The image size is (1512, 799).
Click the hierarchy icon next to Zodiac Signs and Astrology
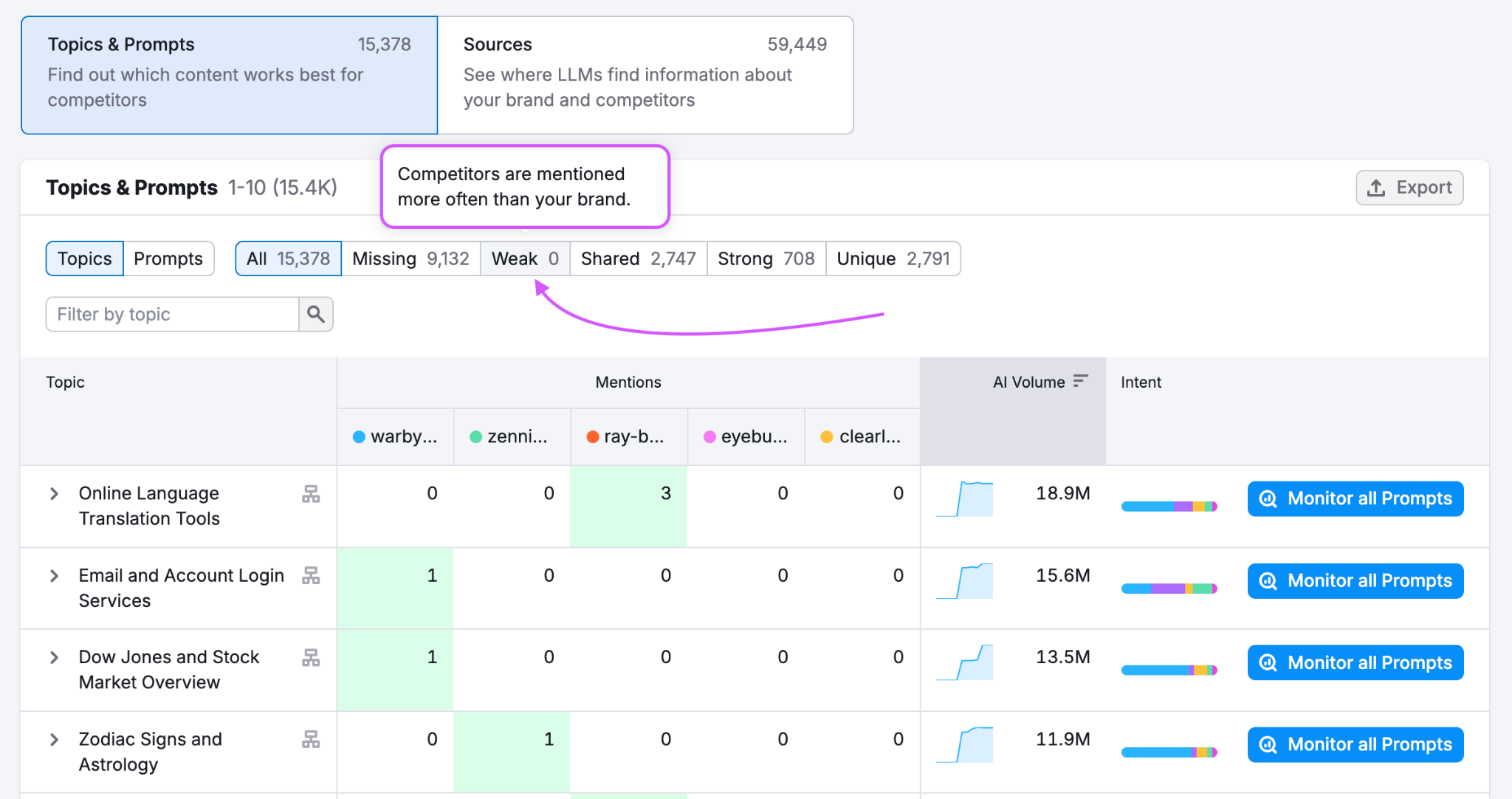click(x=311, y=740)
